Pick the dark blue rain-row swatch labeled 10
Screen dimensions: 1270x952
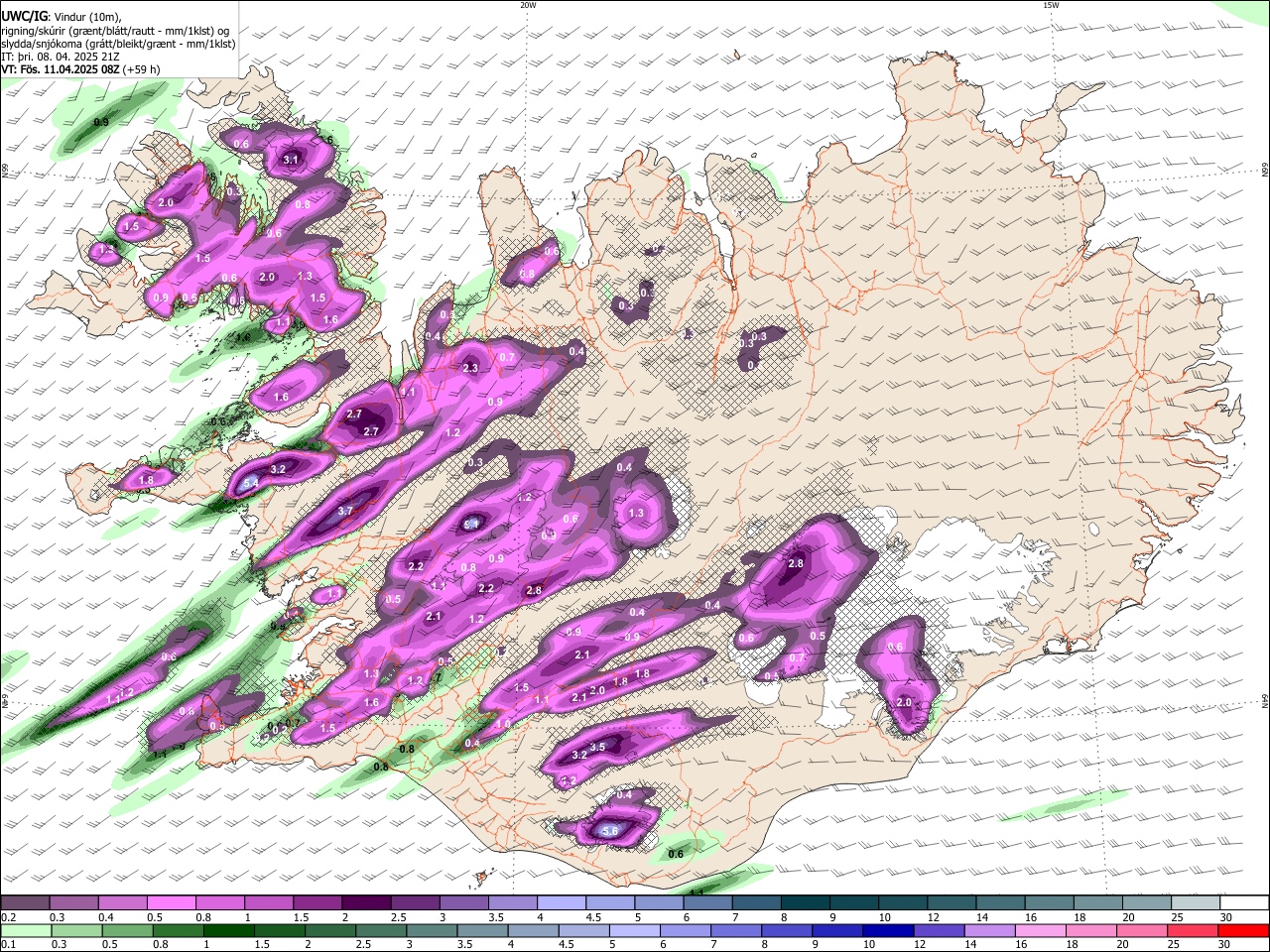887,930
